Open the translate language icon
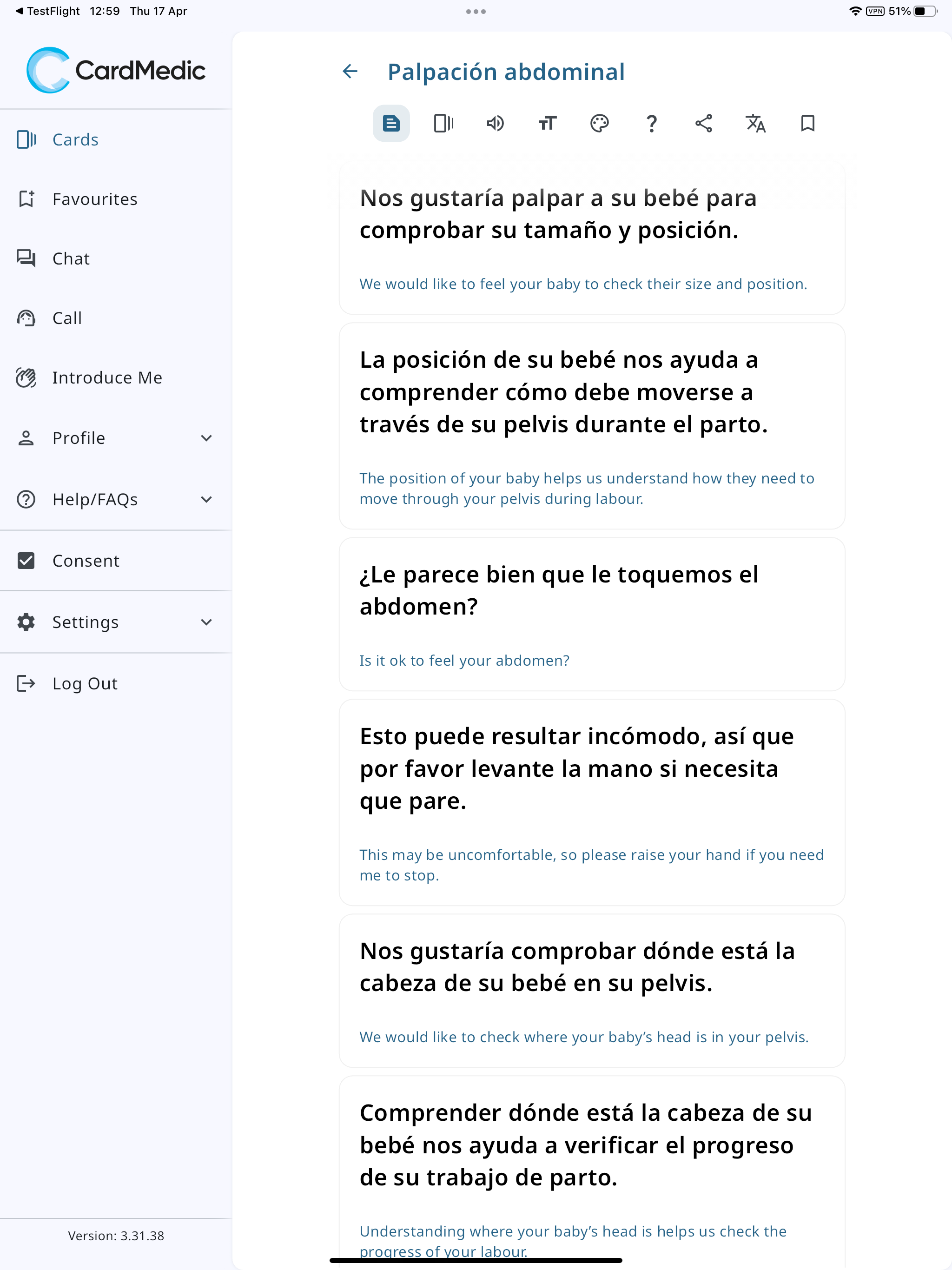This screenshot has height=1270, width=952. pos(756,124)
